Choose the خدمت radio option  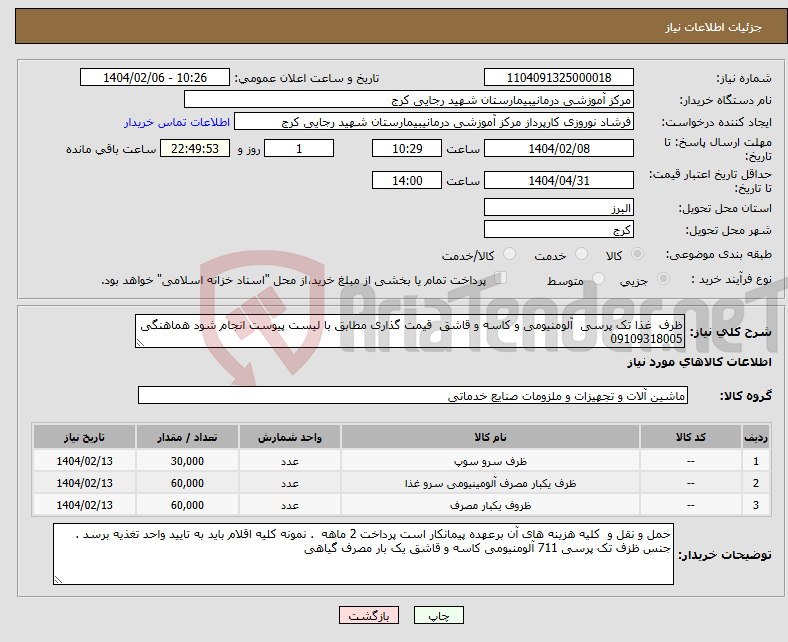(575, 256)
